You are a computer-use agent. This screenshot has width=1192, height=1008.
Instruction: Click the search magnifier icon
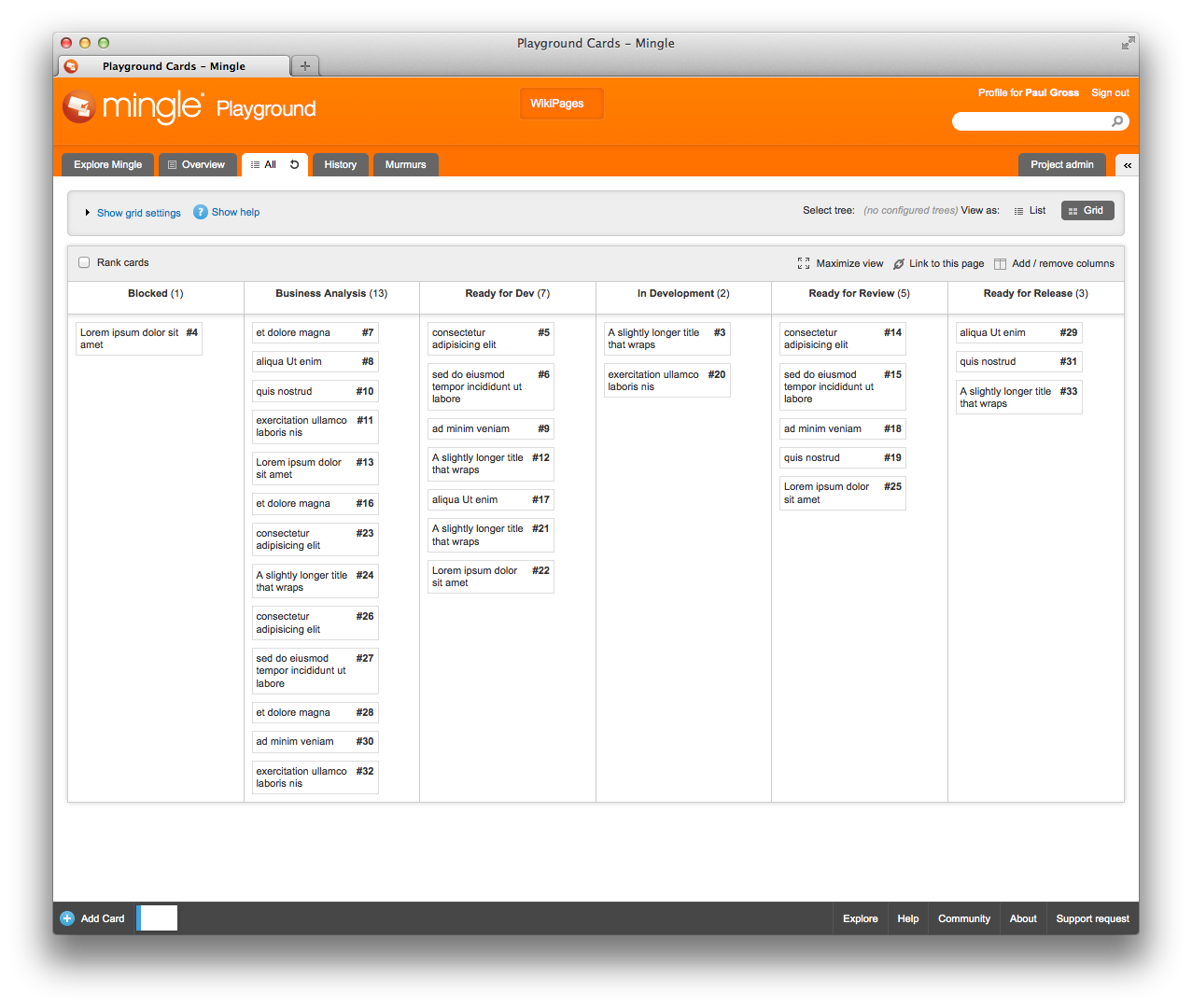[x=1117, y=121]
